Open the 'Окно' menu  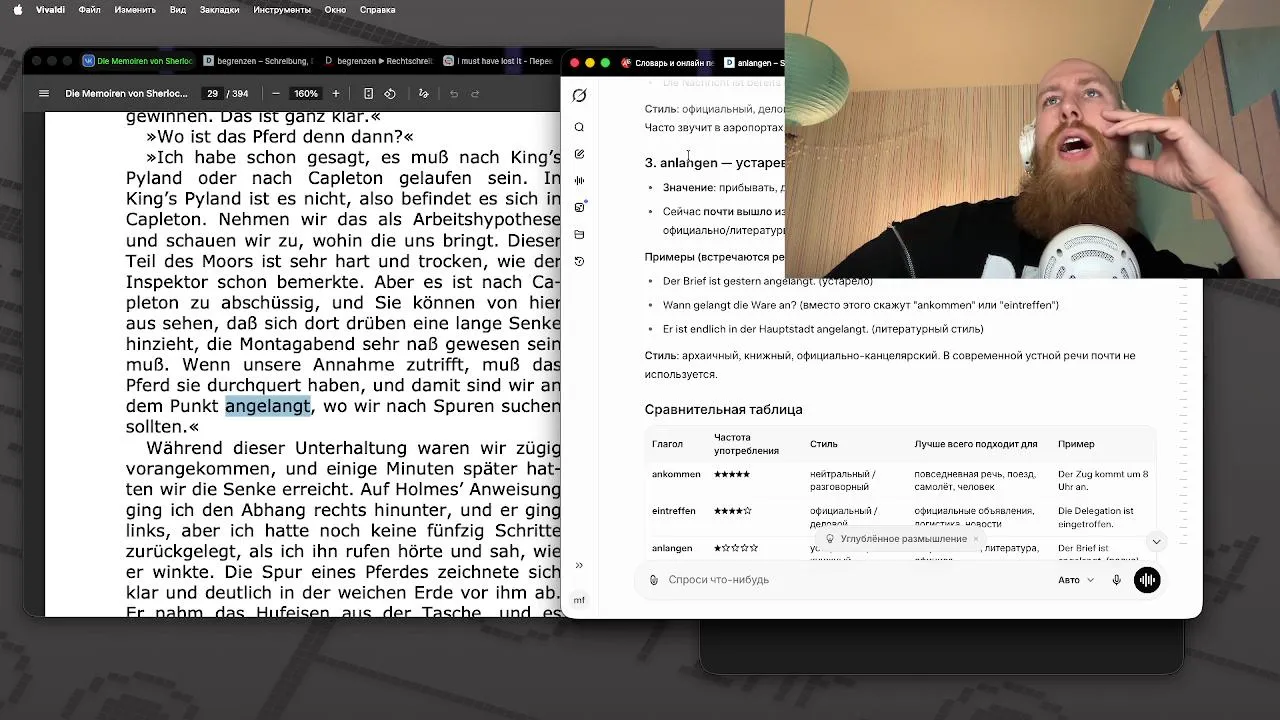pyautogui.click(x=335, y=10)
